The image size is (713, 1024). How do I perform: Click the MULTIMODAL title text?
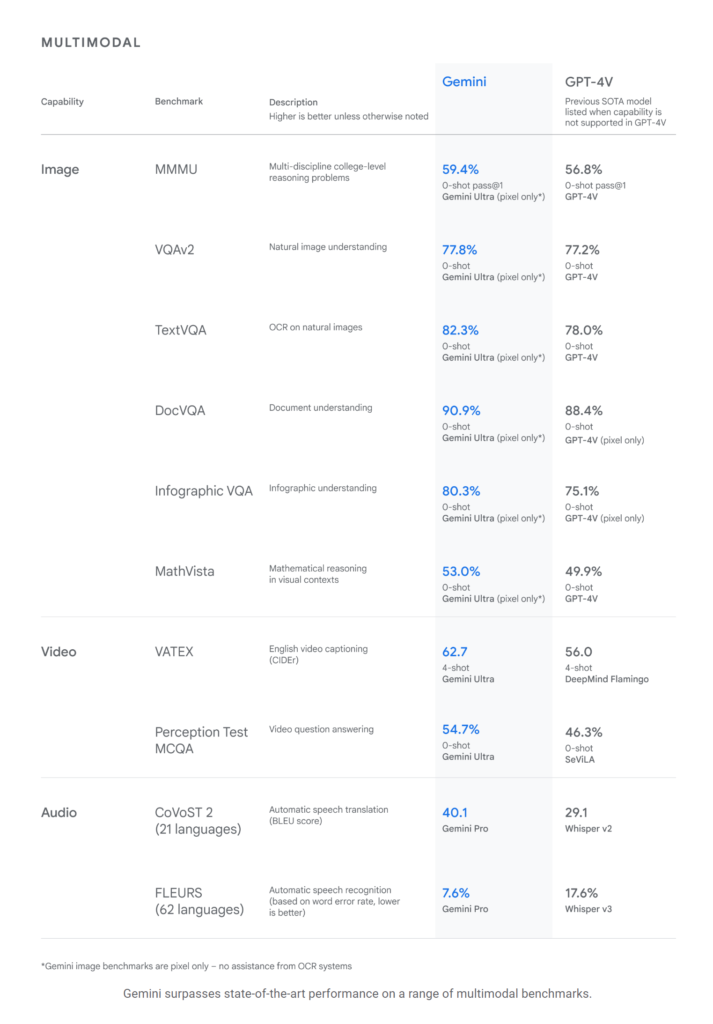pos(91,42)
